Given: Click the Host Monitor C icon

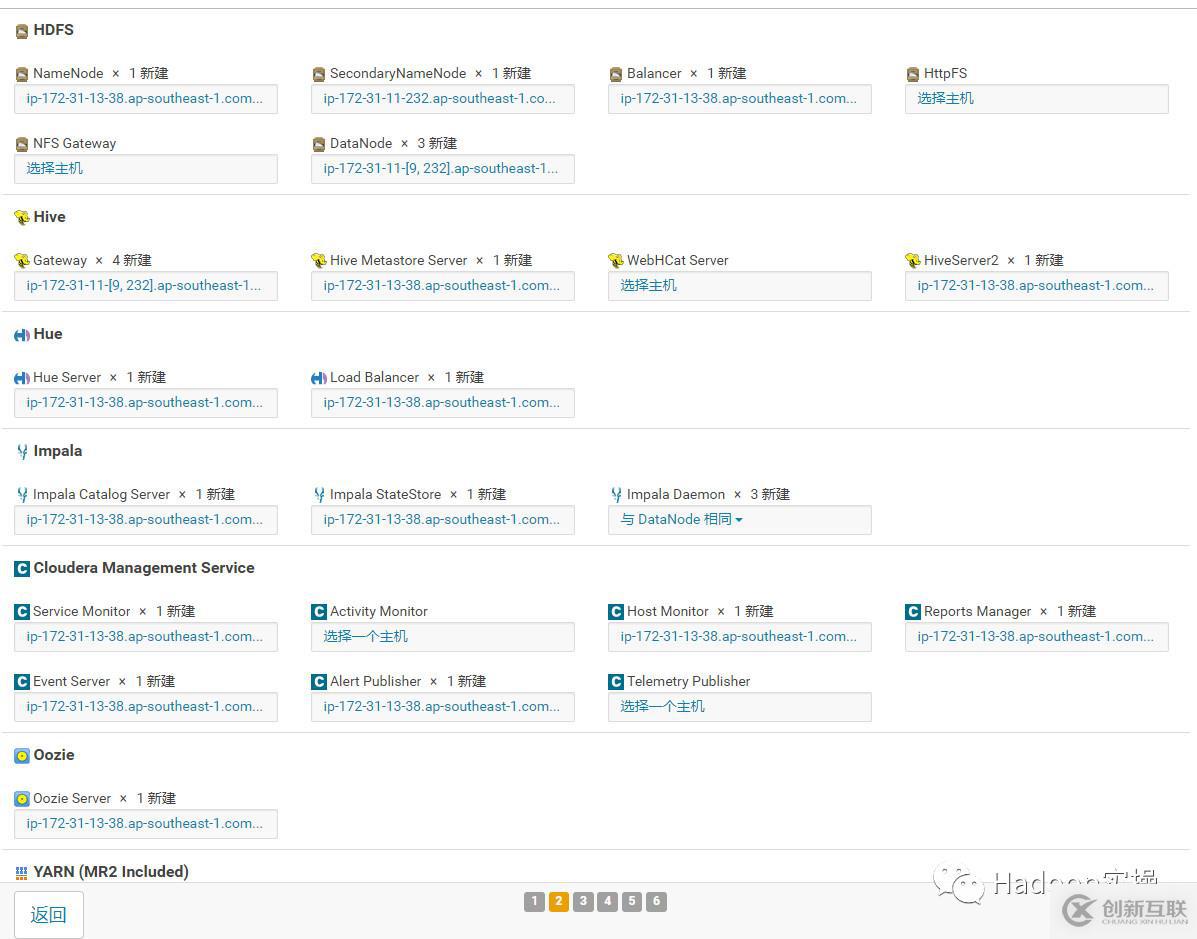Looking at the screenshot, I should point(616,612).
